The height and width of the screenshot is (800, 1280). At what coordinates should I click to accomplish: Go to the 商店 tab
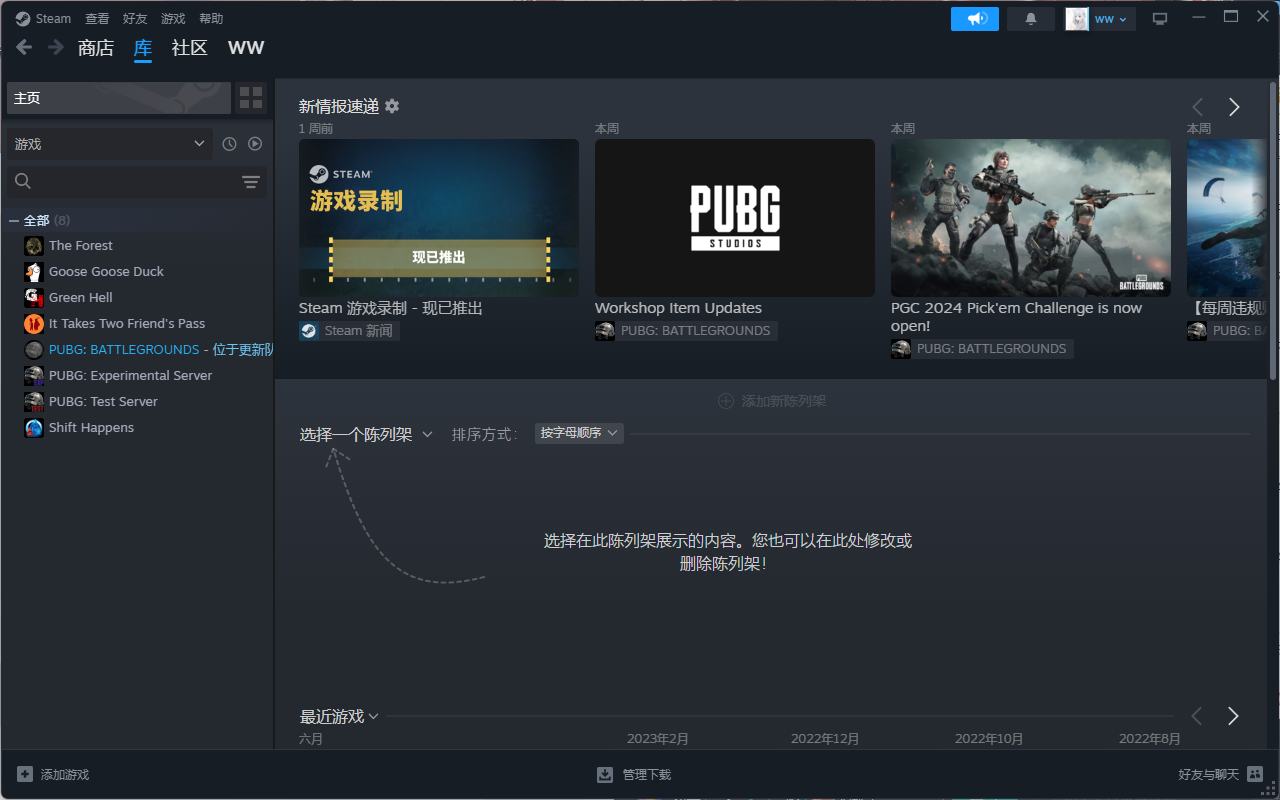[96, 48]
